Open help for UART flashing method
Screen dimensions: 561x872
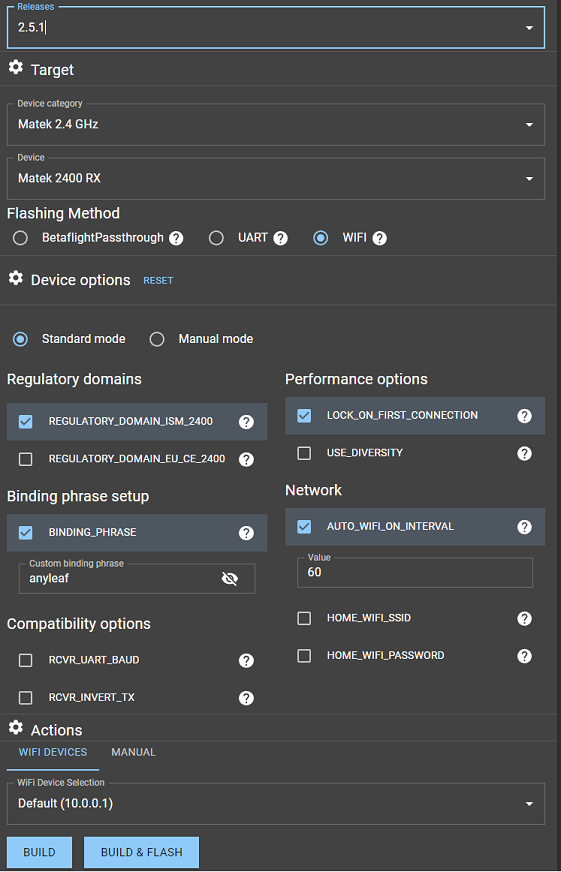281,238
